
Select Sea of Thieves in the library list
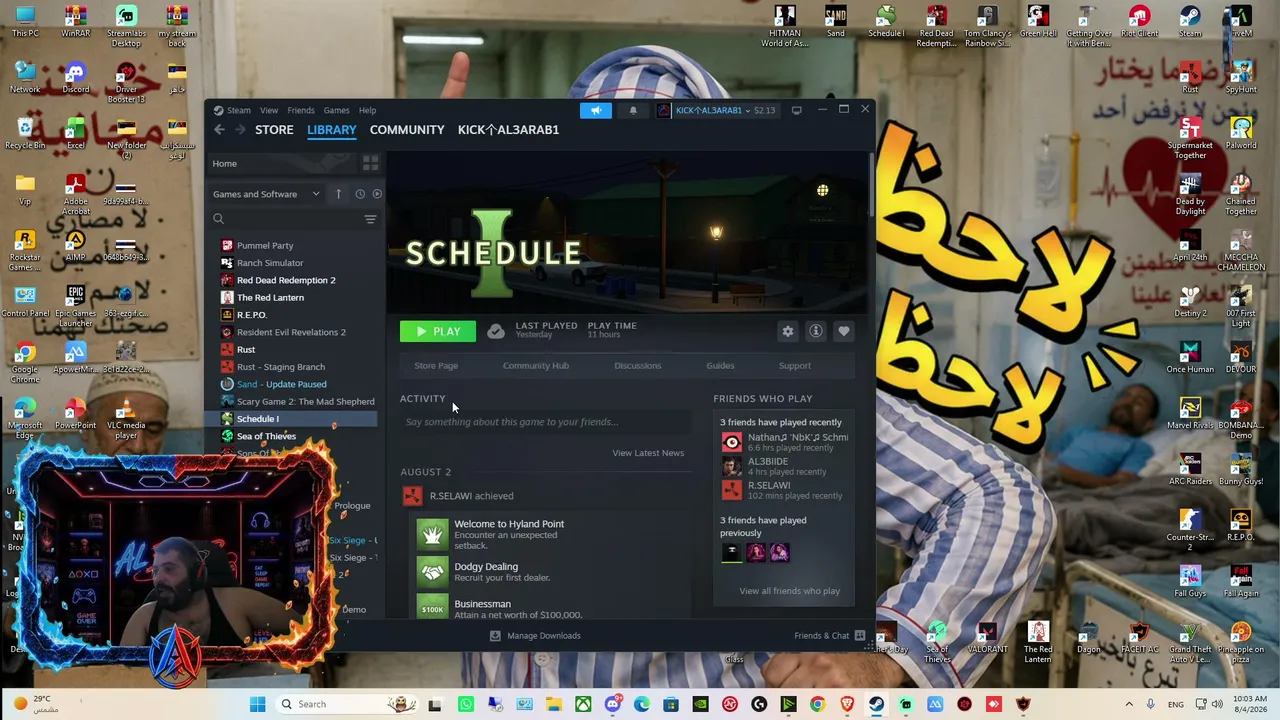click(266, 436)
